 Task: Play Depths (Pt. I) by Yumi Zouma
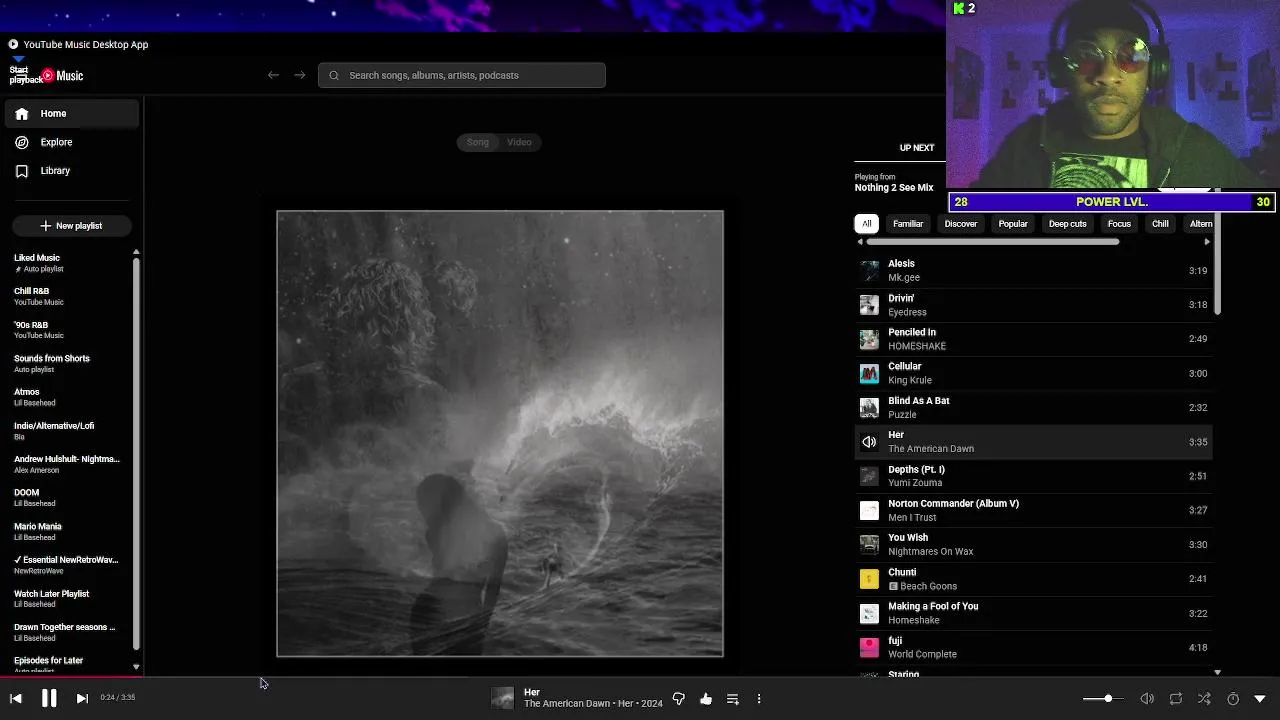coord(1033,476)
